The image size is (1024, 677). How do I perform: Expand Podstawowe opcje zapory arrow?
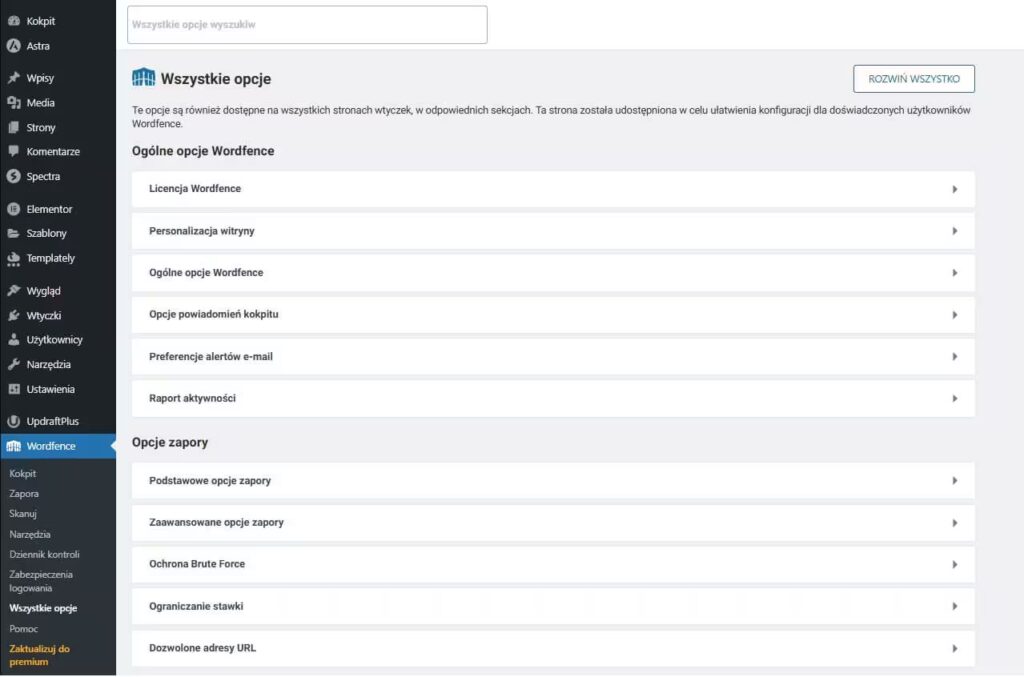(x=955, y=480)
